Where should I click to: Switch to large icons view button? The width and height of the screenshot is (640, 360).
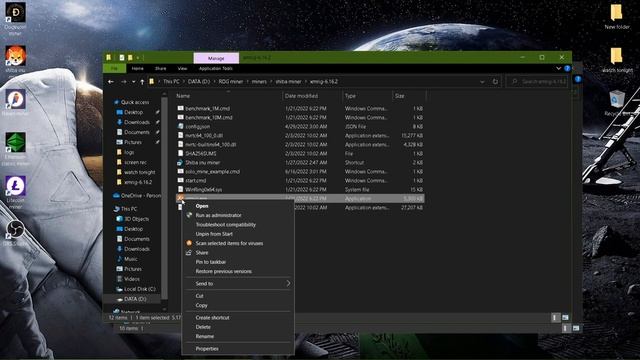point(565,318)
